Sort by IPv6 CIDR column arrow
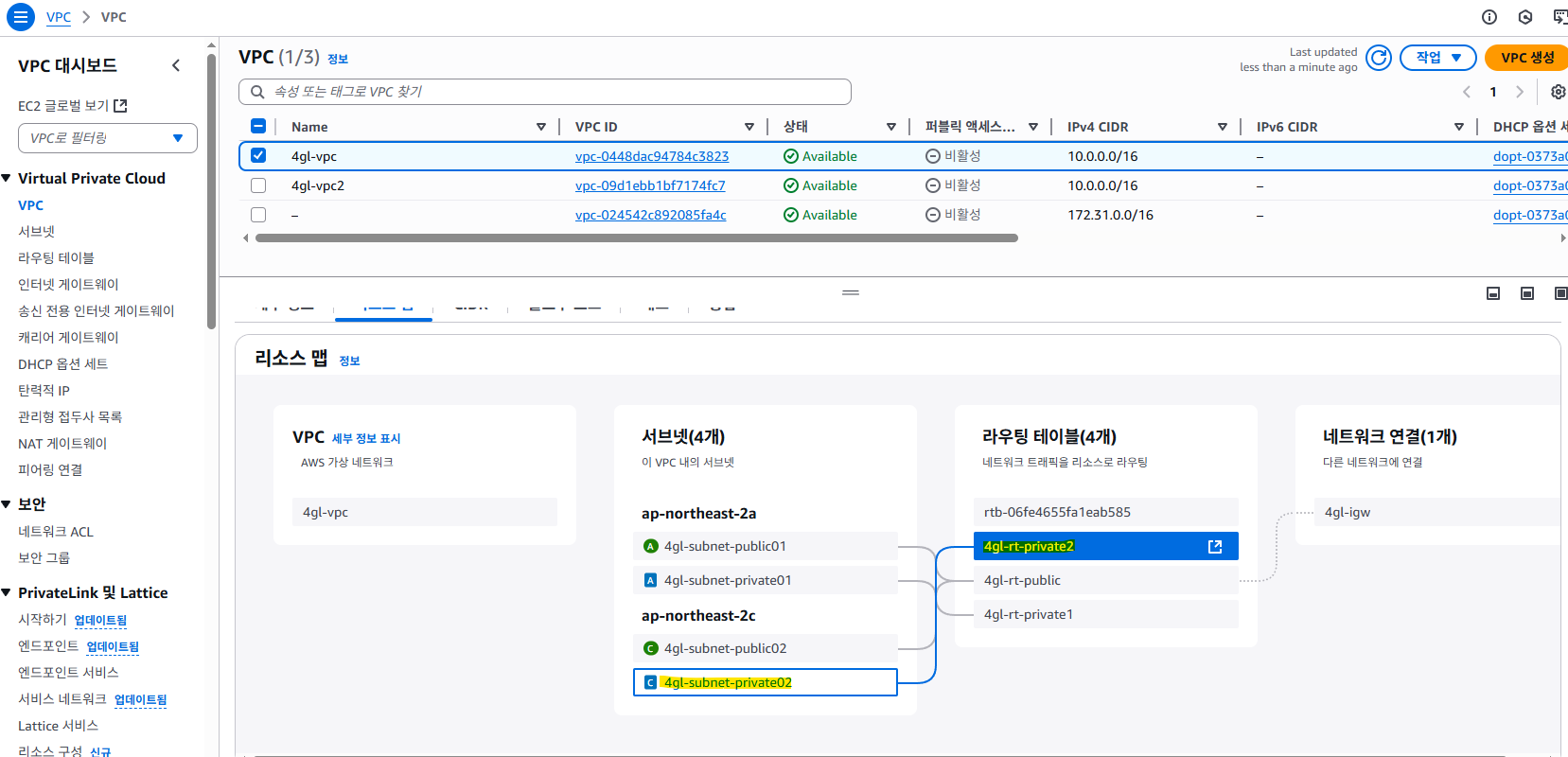Image resolution: width=1568 pixels, height=757 pixels. pos(1459,127)
